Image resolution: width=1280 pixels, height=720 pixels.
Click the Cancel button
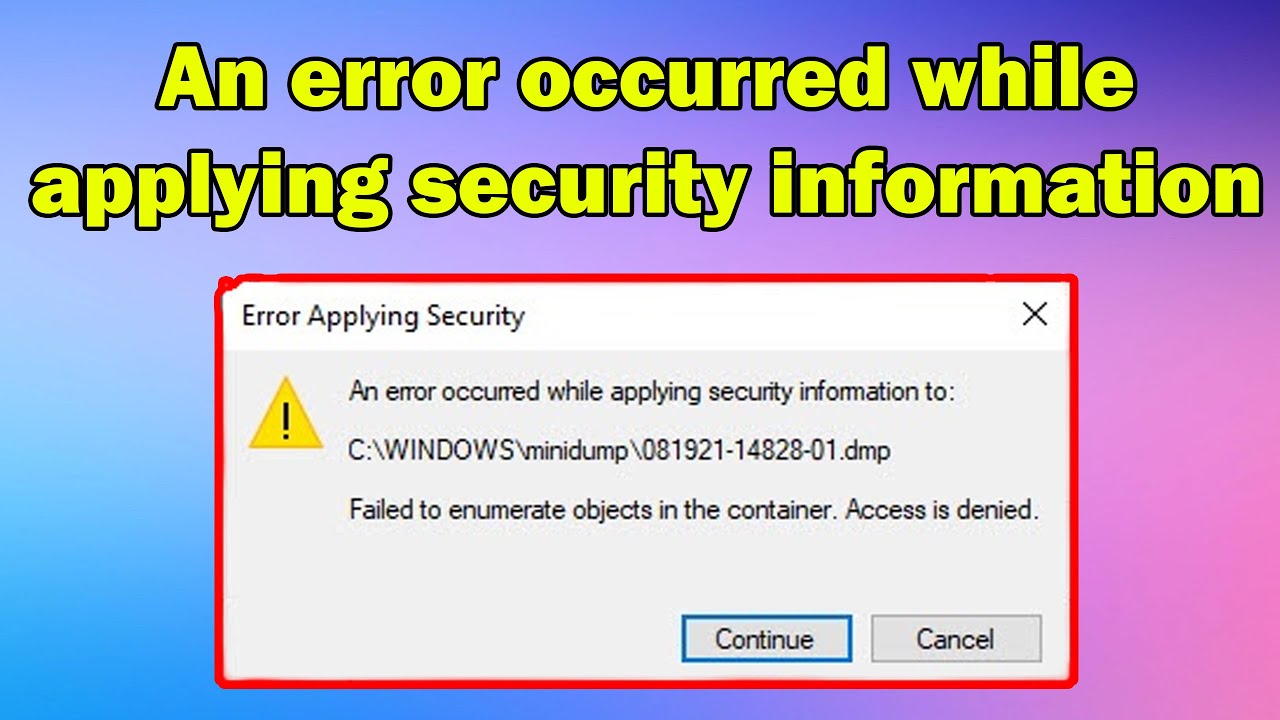tap(956, 639)
